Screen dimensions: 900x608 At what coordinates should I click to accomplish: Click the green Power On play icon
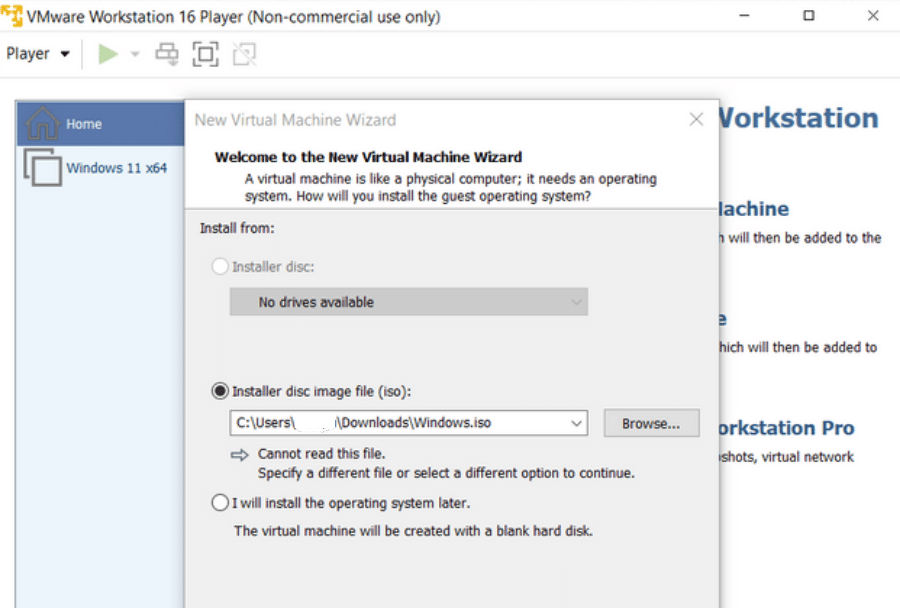click(108, 54)
